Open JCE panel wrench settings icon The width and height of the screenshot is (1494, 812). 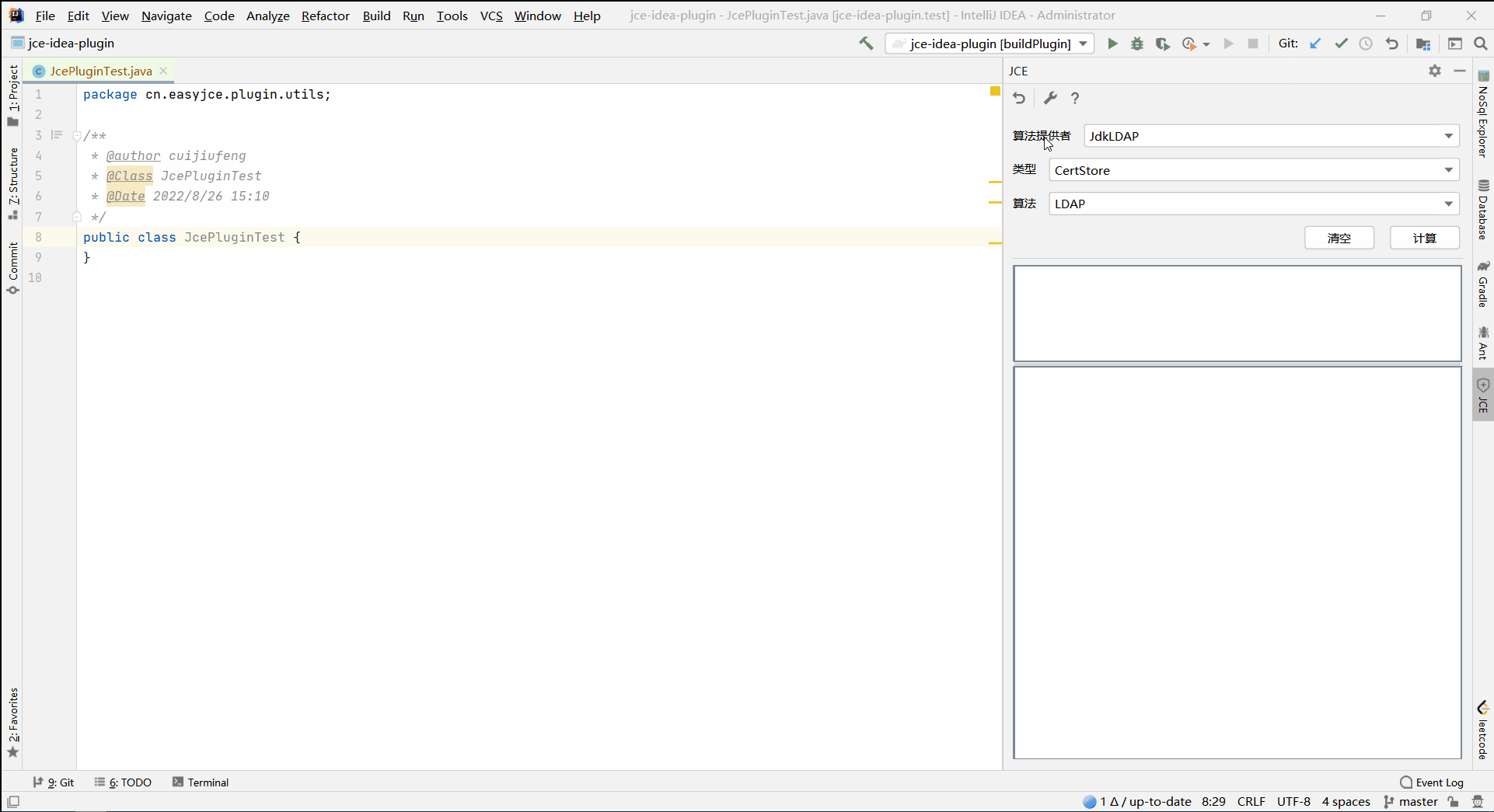coord(1050,98)
